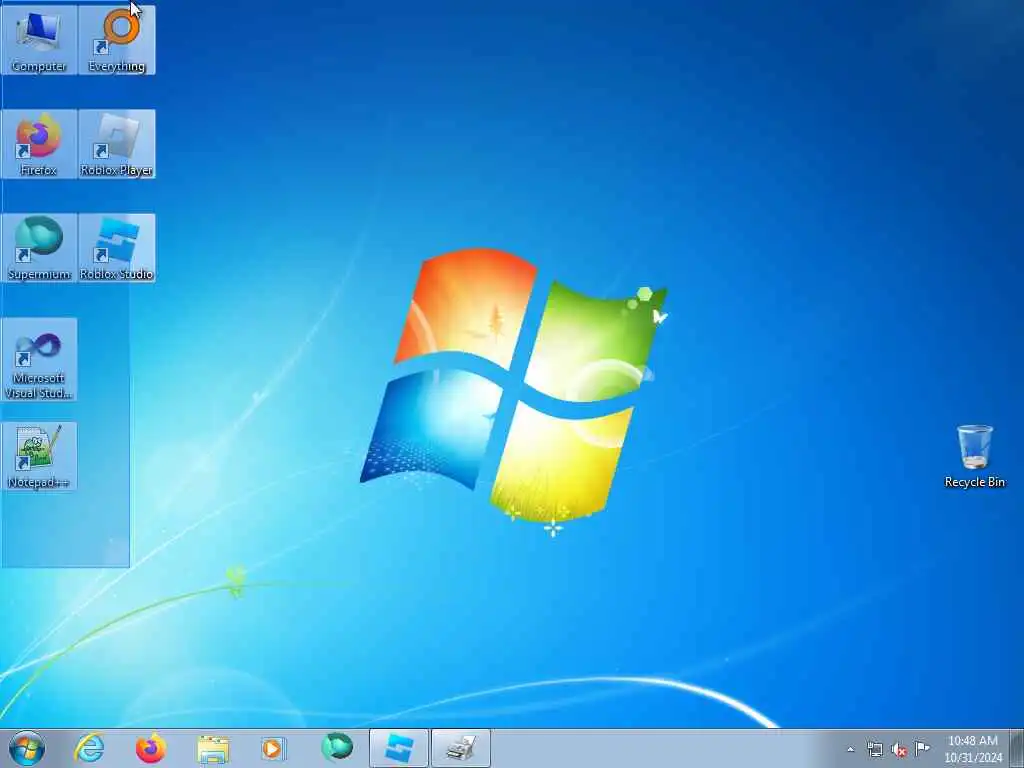
Task: Launch Supermium from the taskbar
Action: pos(337,748)
